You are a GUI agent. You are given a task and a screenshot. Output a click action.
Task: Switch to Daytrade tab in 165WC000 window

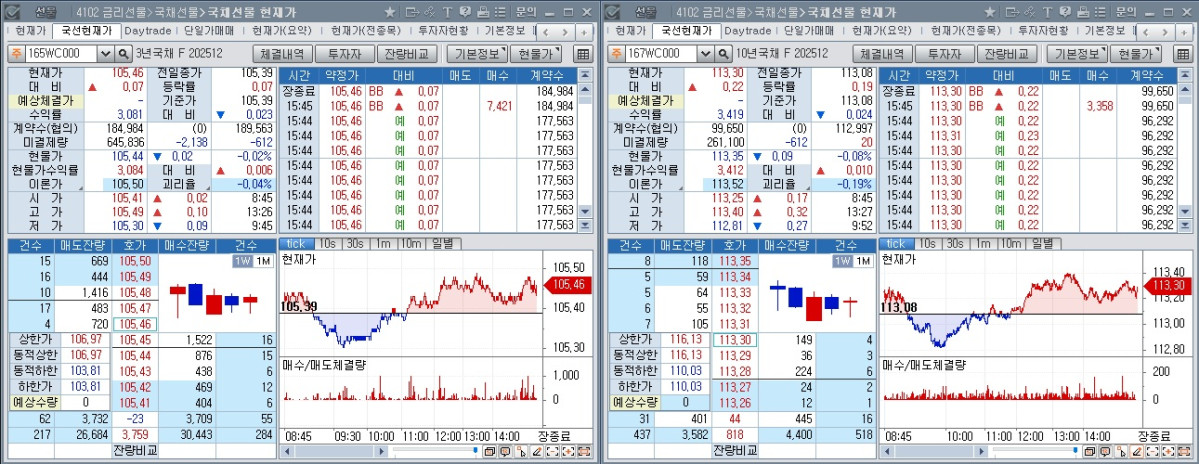148,31
